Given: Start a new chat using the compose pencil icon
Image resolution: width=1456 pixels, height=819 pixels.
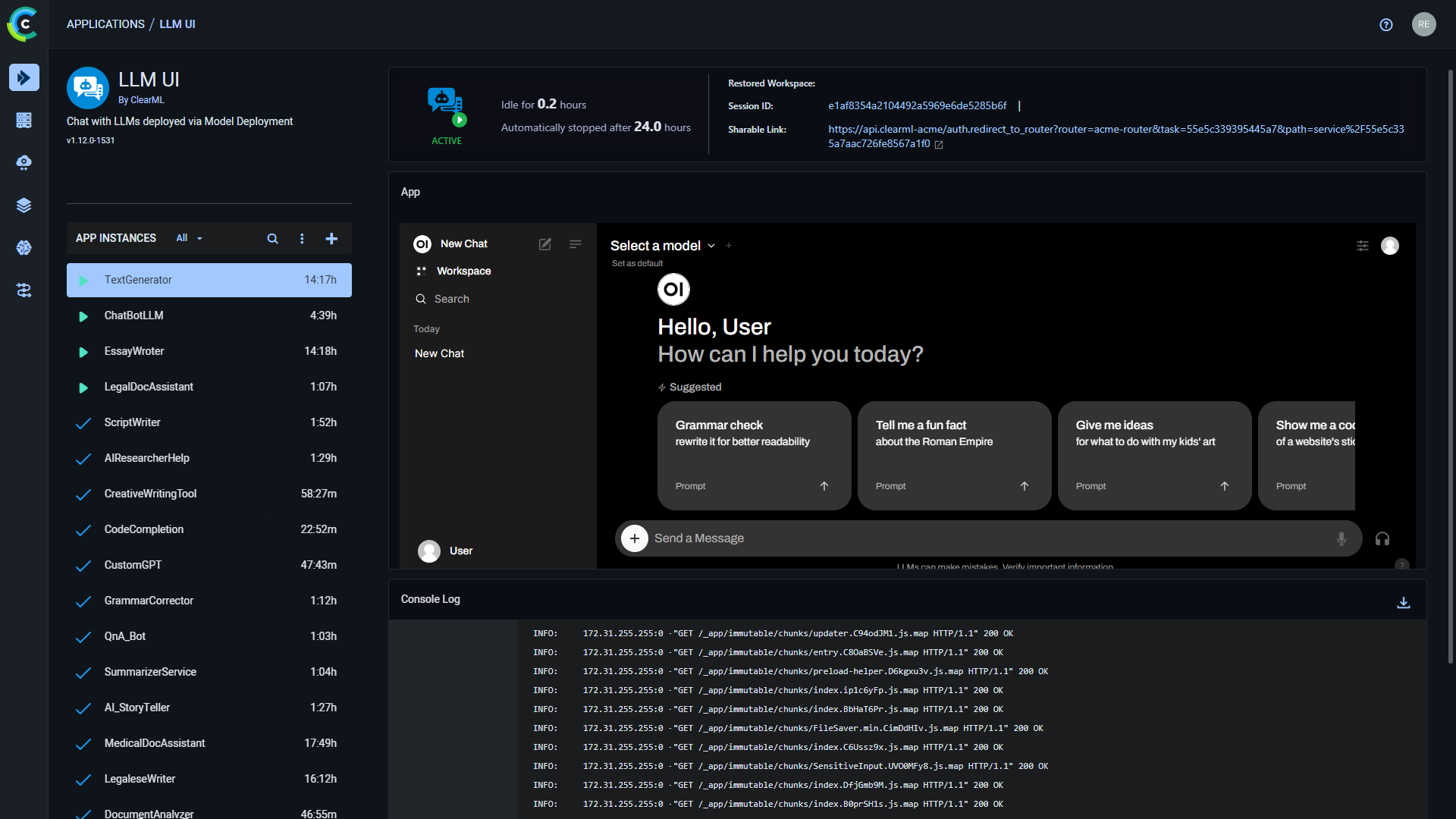Looking at the screenshot, I should pyautogui.click(x=544, y=244).
